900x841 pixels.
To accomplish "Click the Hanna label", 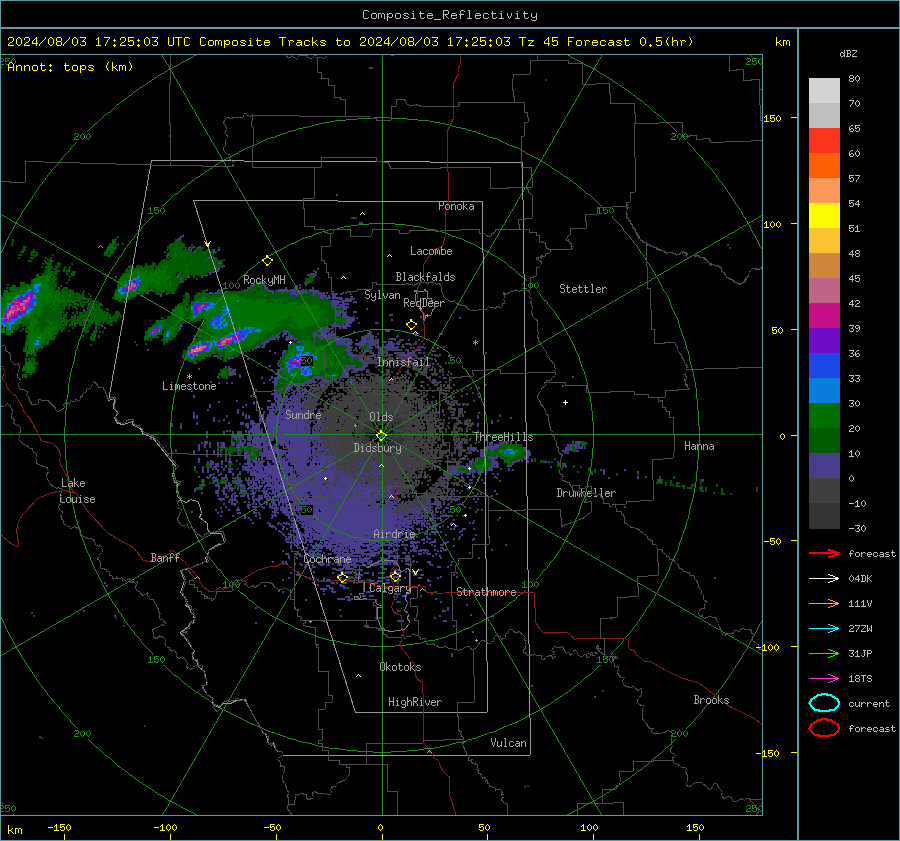I will [699, 446].
